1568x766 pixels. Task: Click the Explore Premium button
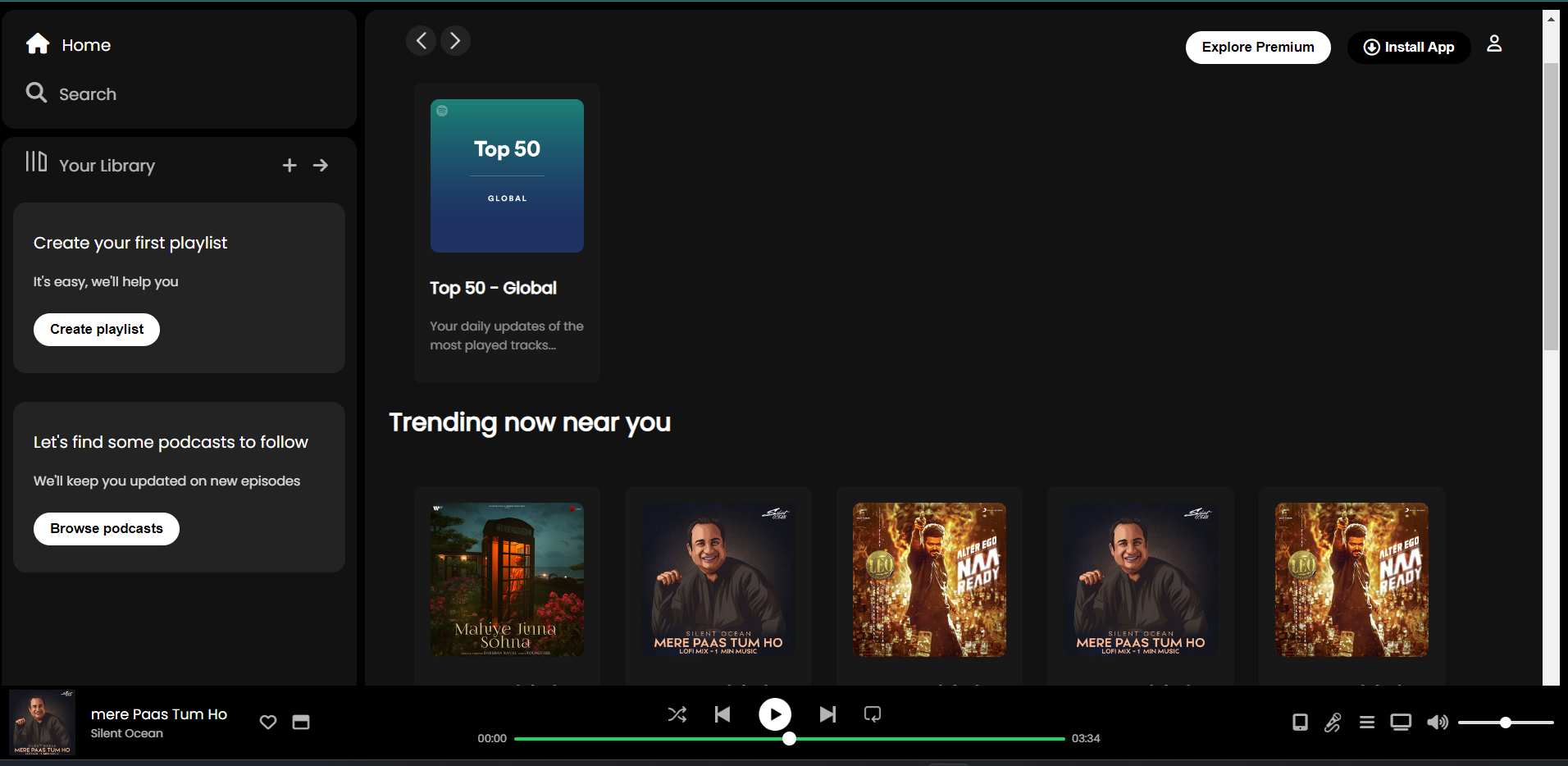click(1257, 47)
